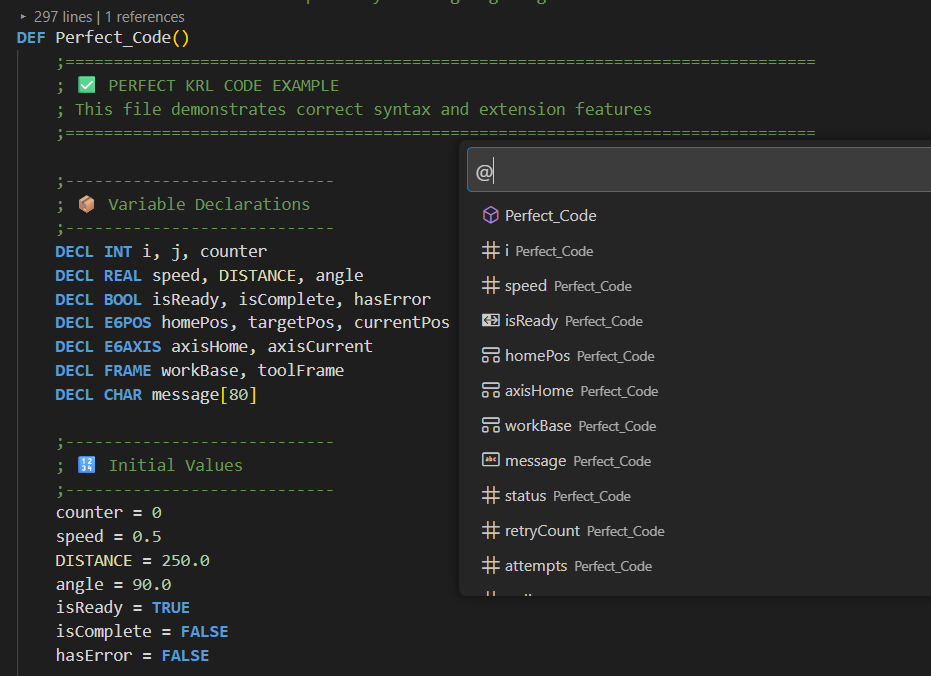Click the CHAR type keyword
The image size is (931, 676).
[x=122, y=394]
